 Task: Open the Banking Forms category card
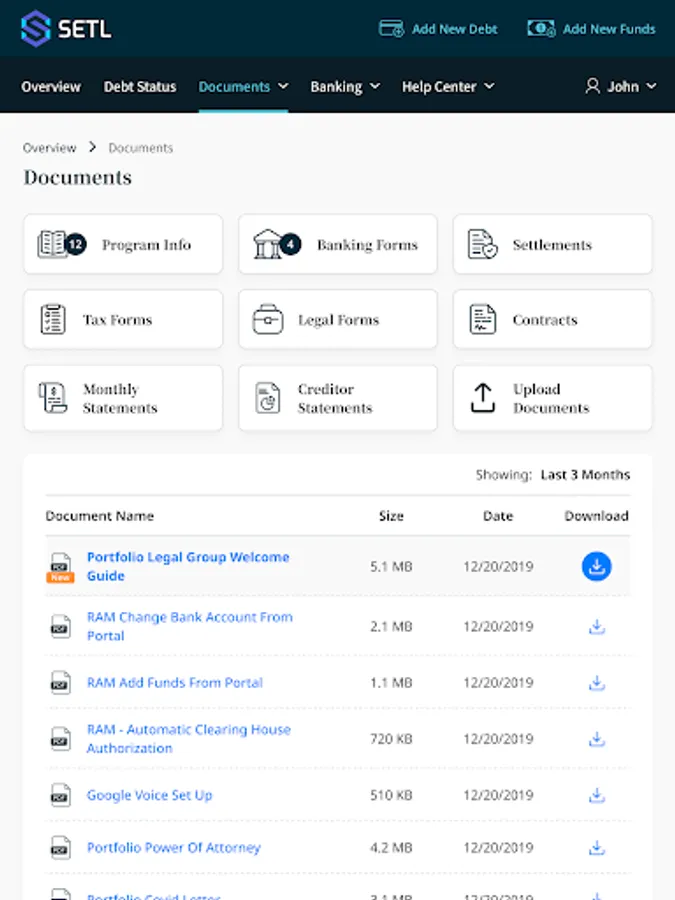pos(338,245)
